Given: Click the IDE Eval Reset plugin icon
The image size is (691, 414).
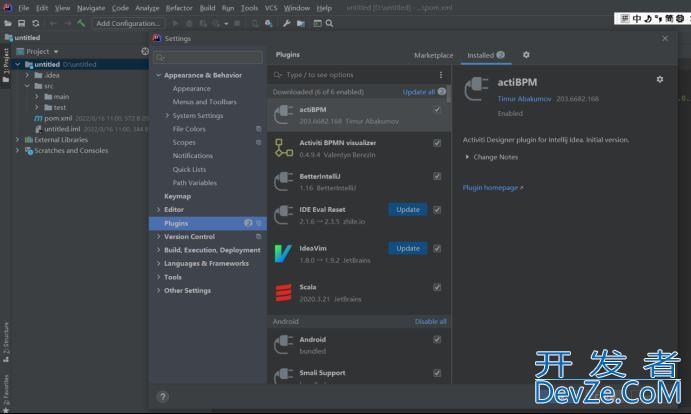Looking at the screenshot, I should pos(283,215).
